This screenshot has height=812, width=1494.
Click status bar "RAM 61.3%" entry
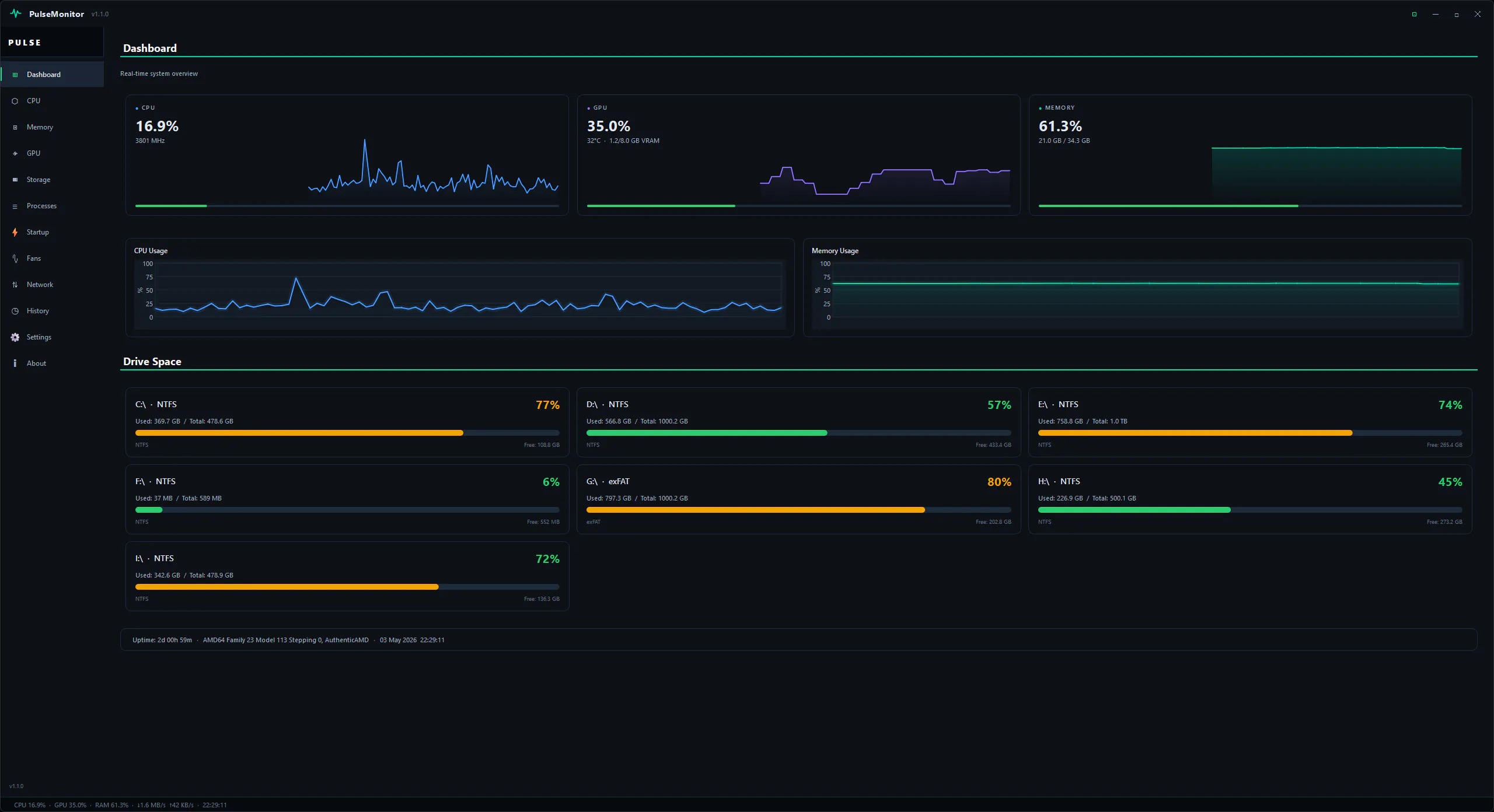[x=111, y=805]
